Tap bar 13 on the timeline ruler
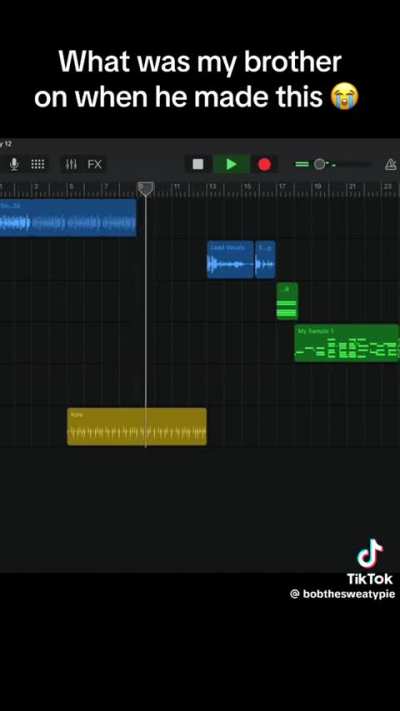The height and width of the screenshot is (711, 400). (x=212, y=186)
